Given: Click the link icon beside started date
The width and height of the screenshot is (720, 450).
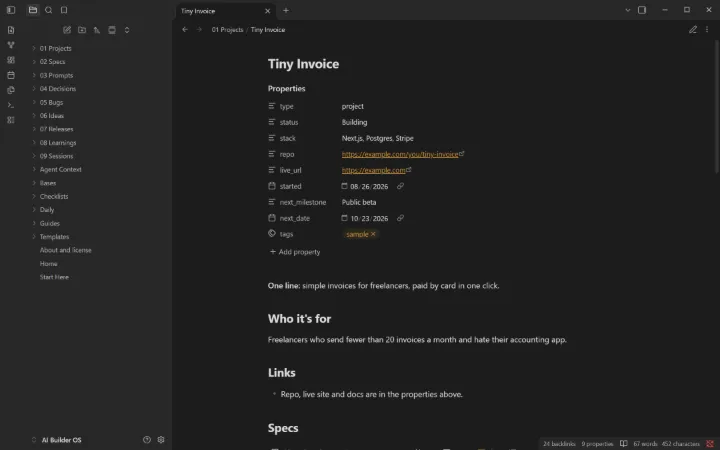Looking at the screenshot, I should coord(400,186).
